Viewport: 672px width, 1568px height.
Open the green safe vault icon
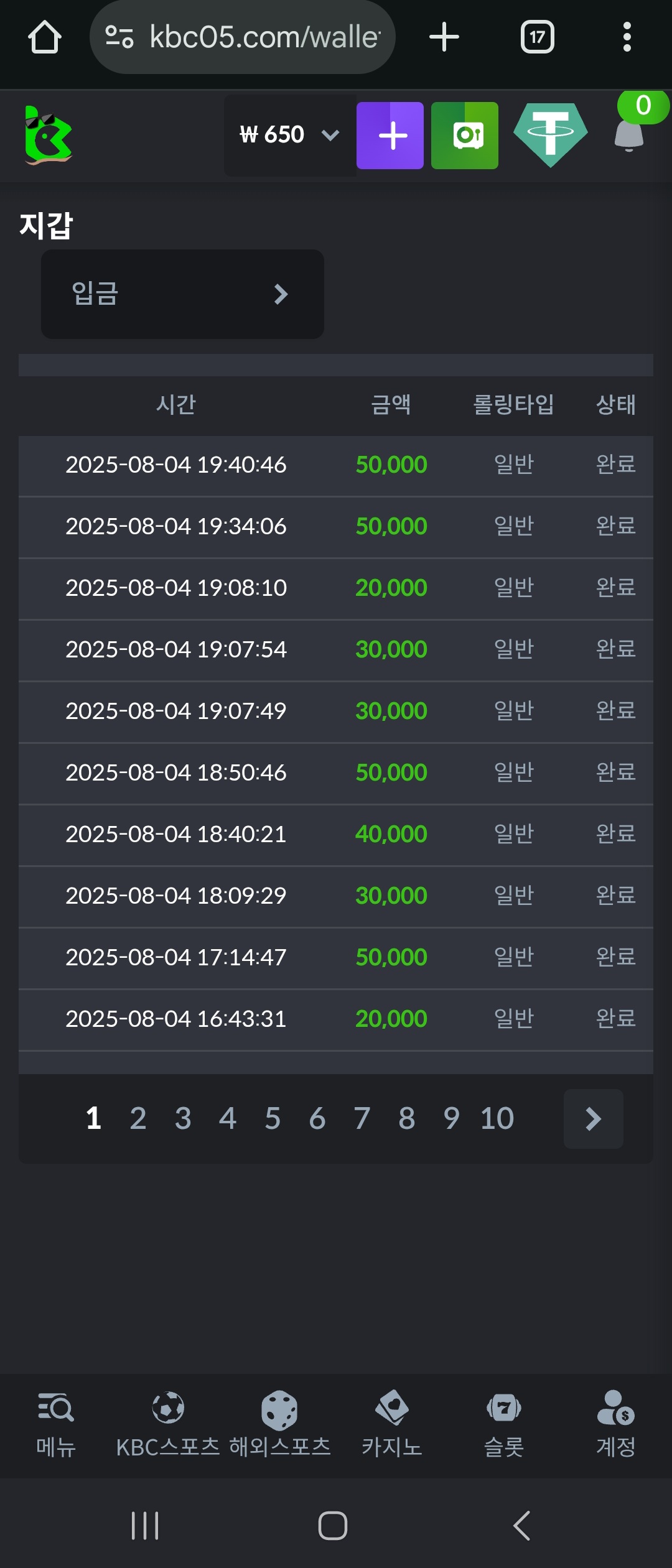click(x=464, y=136)
